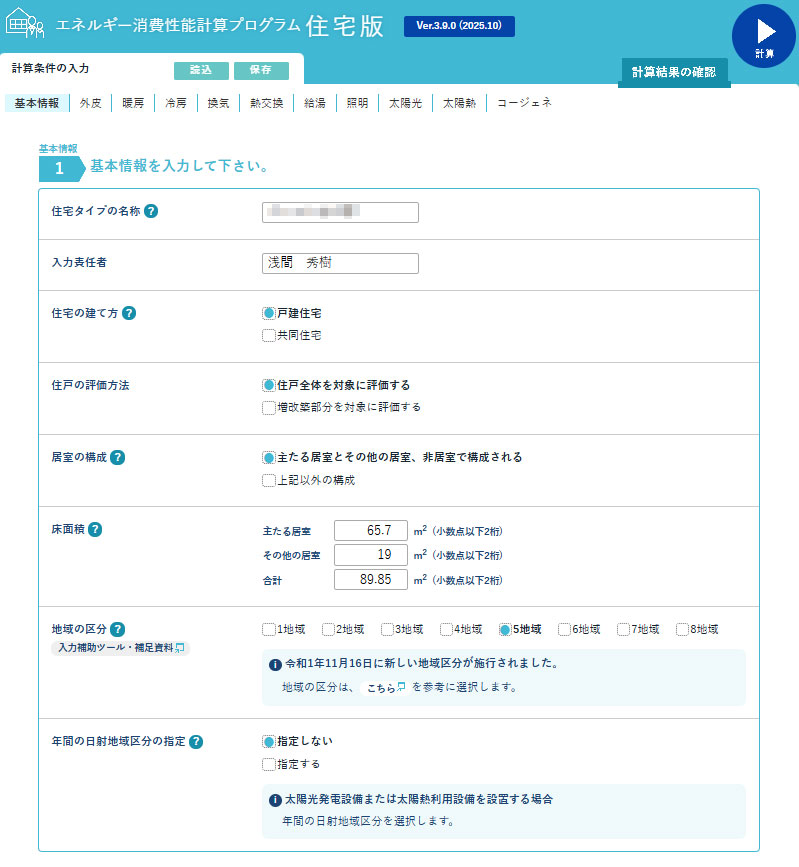Open 入力補助ツール・補足資料 link
The width and height of the screenshot is (799, 867).
pyautogui.click(x=119, y=648)
